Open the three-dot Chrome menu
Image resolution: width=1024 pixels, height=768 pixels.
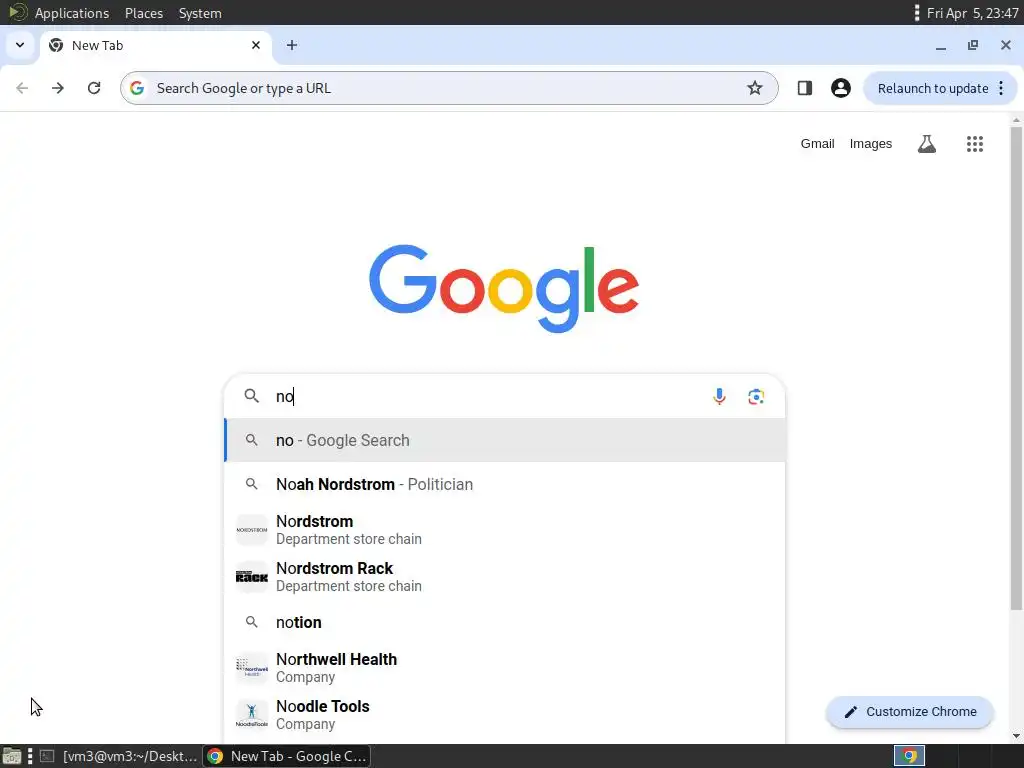point(1001,88)
